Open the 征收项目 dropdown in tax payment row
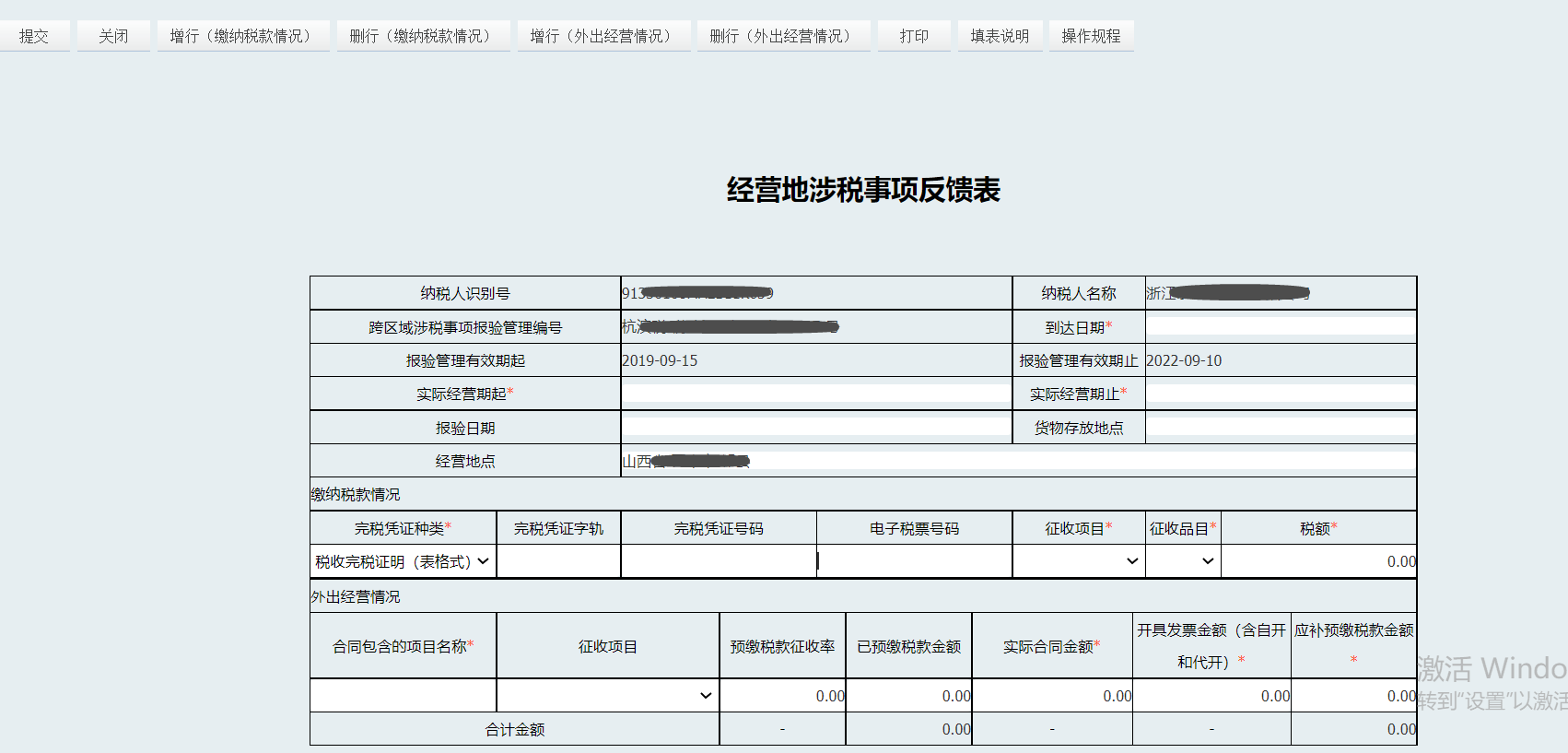 point(1079,561)
